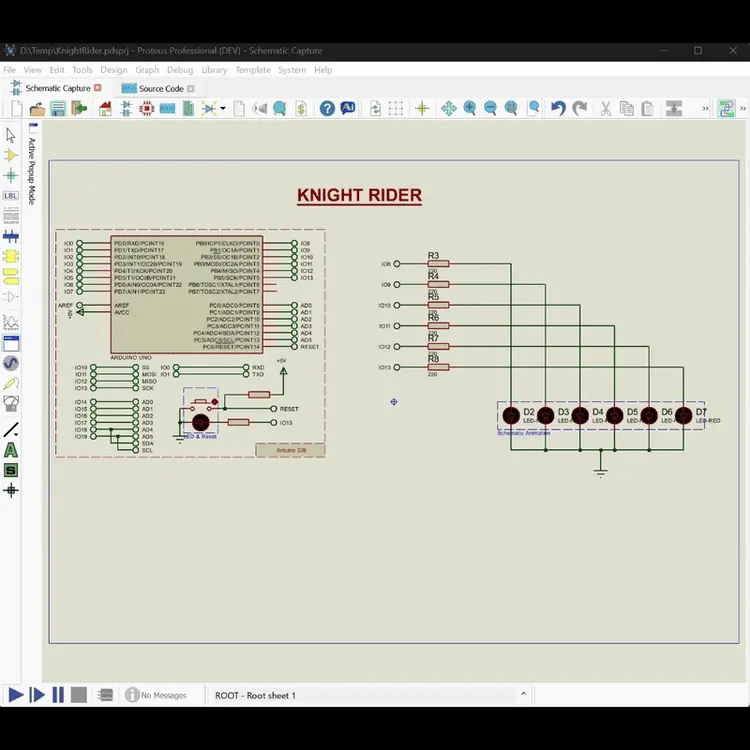Pause the simulation
Screen dimensions: 750x750
coord(58,695)
